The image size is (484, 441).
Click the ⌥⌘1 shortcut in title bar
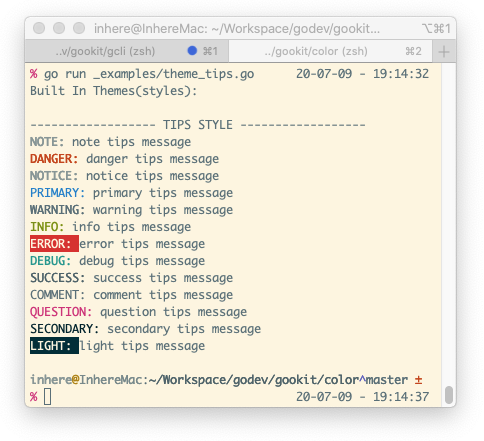(x=436, y=29)
